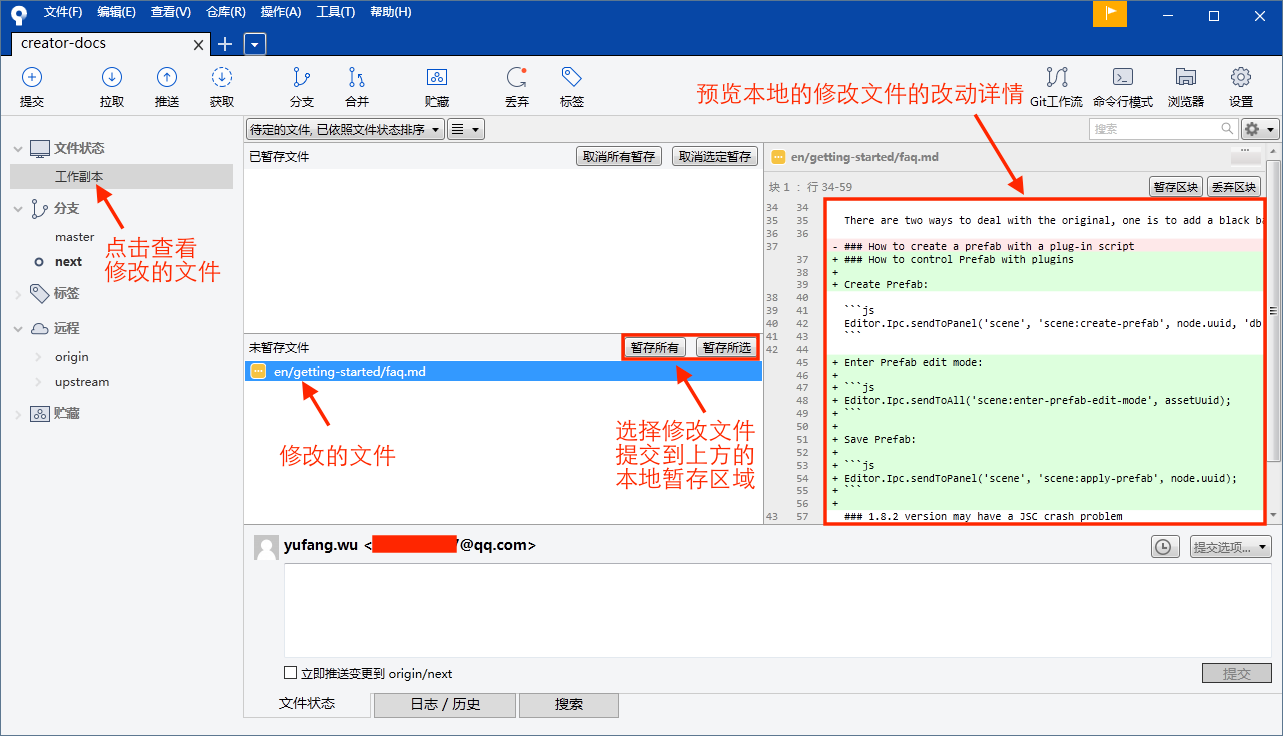
Task: Select the master branch
Action: [75, 237]
